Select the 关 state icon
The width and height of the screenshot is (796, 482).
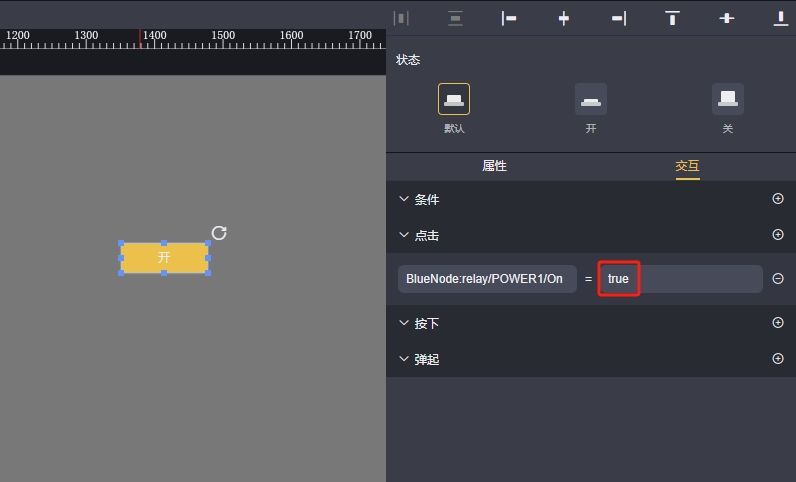click(x=728, y=99)
